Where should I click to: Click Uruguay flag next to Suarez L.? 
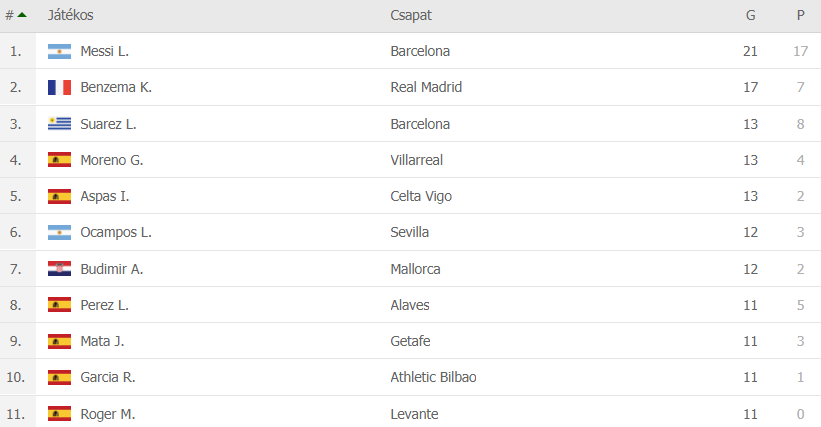(x=59, y=124)
